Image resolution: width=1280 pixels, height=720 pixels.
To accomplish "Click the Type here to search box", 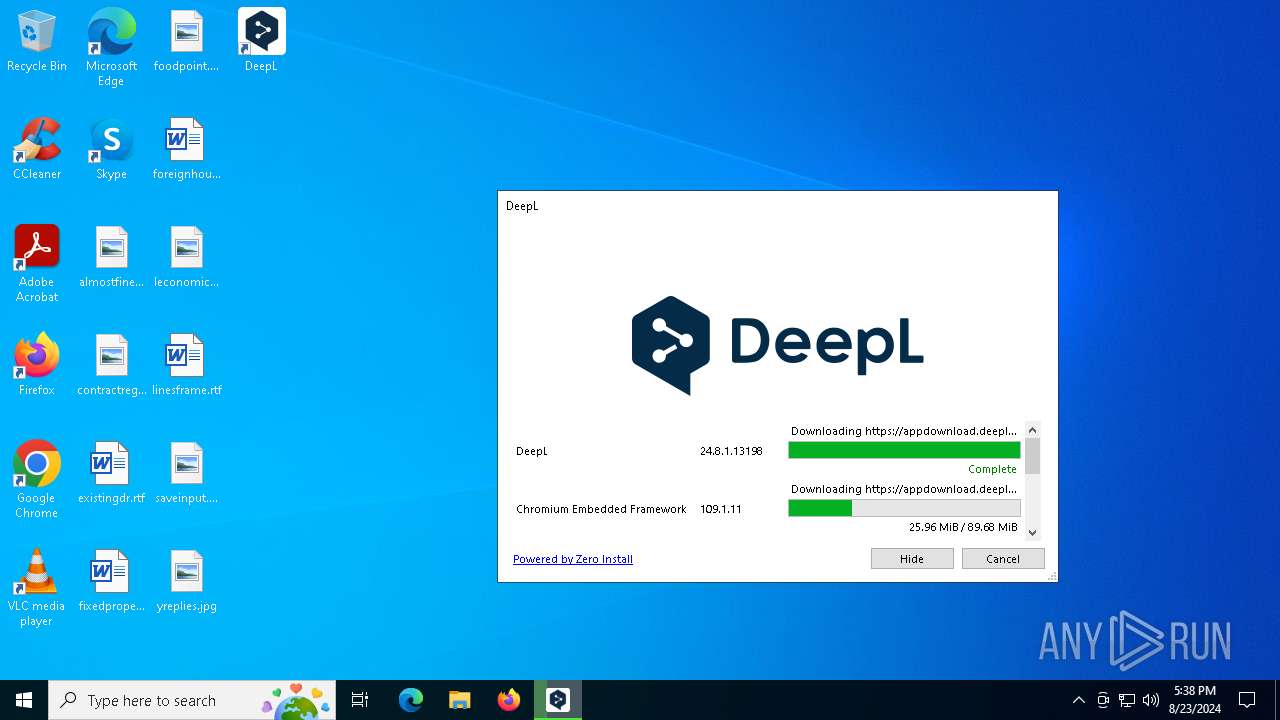I will point(192,700).
